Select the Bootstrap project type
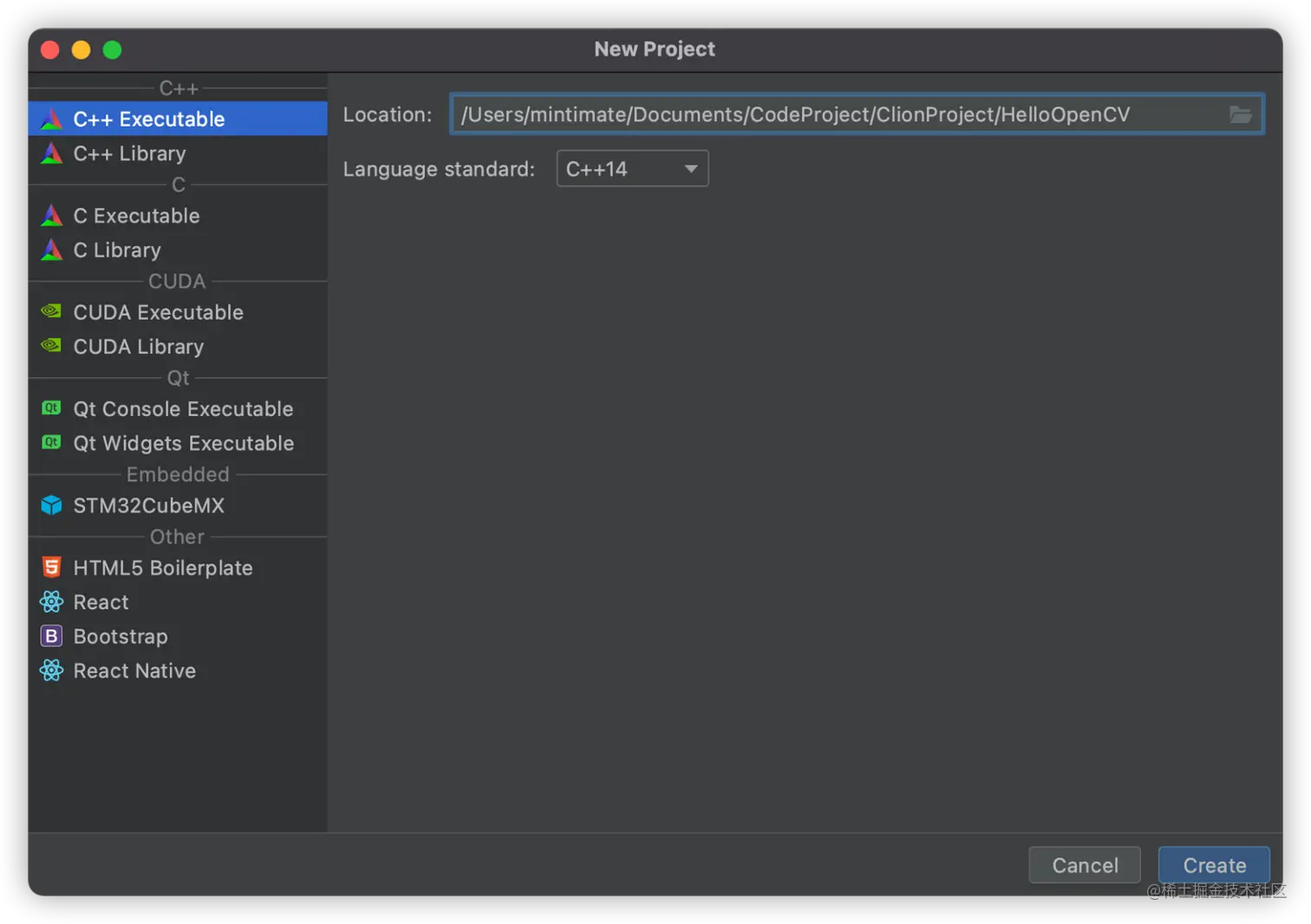Viewport: 1311px width, 924px height. pos(121,636)
